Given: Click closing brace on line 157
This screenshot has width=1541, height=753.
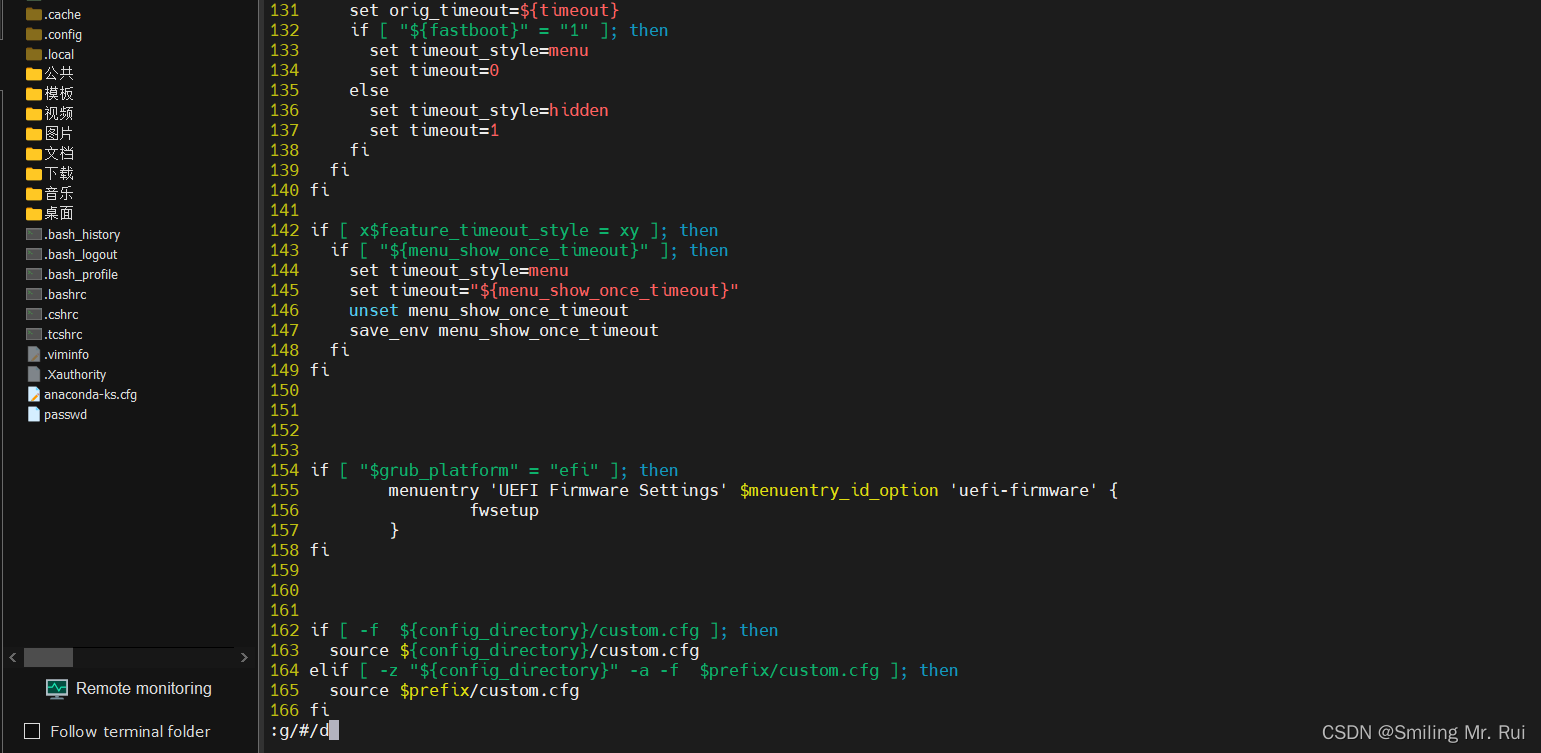Looking at the screenshot, I should (394, 530).
